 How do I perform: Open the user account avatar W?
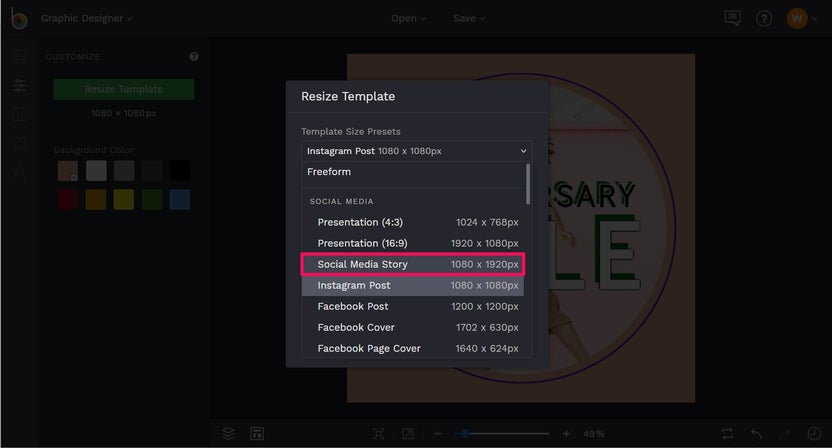(796, 19)
